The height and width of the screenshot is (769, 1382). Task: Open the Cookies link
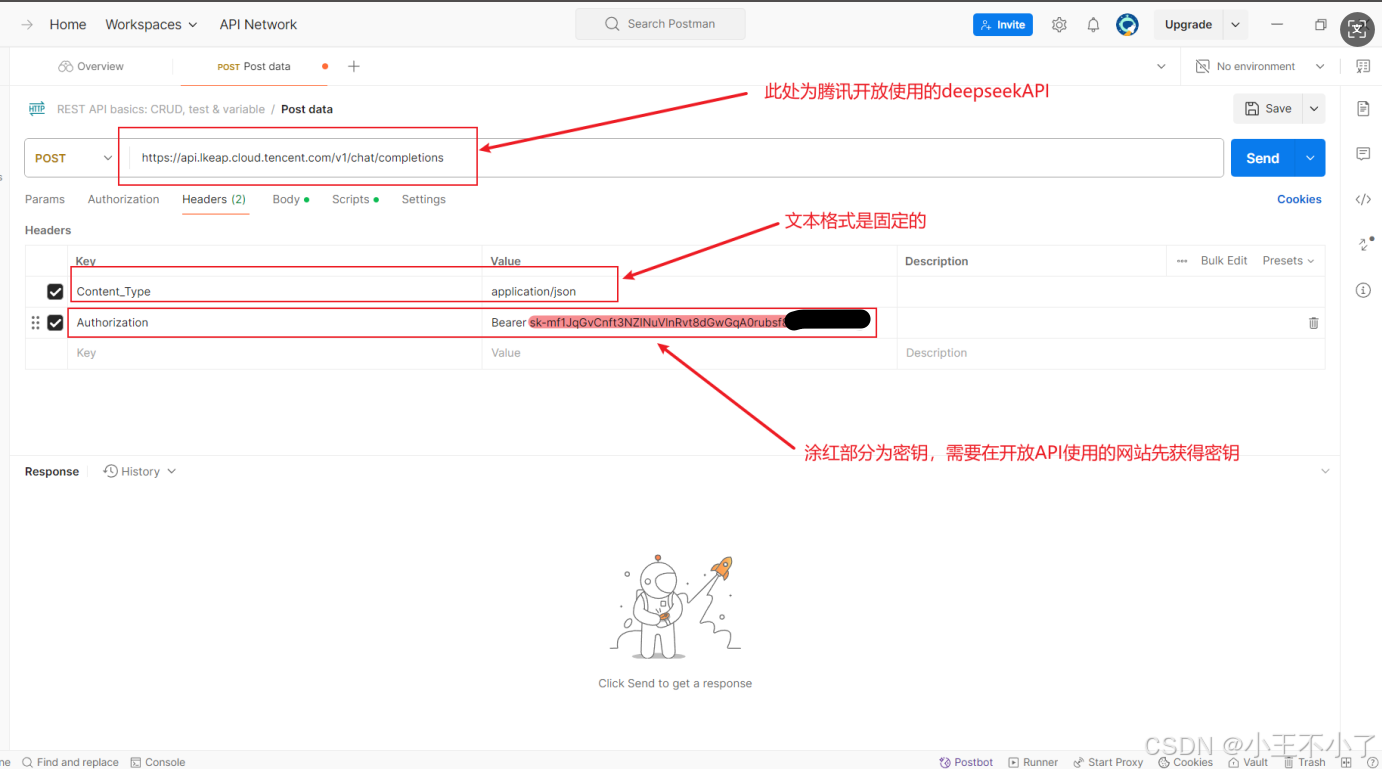click(x=1299, y=200)
